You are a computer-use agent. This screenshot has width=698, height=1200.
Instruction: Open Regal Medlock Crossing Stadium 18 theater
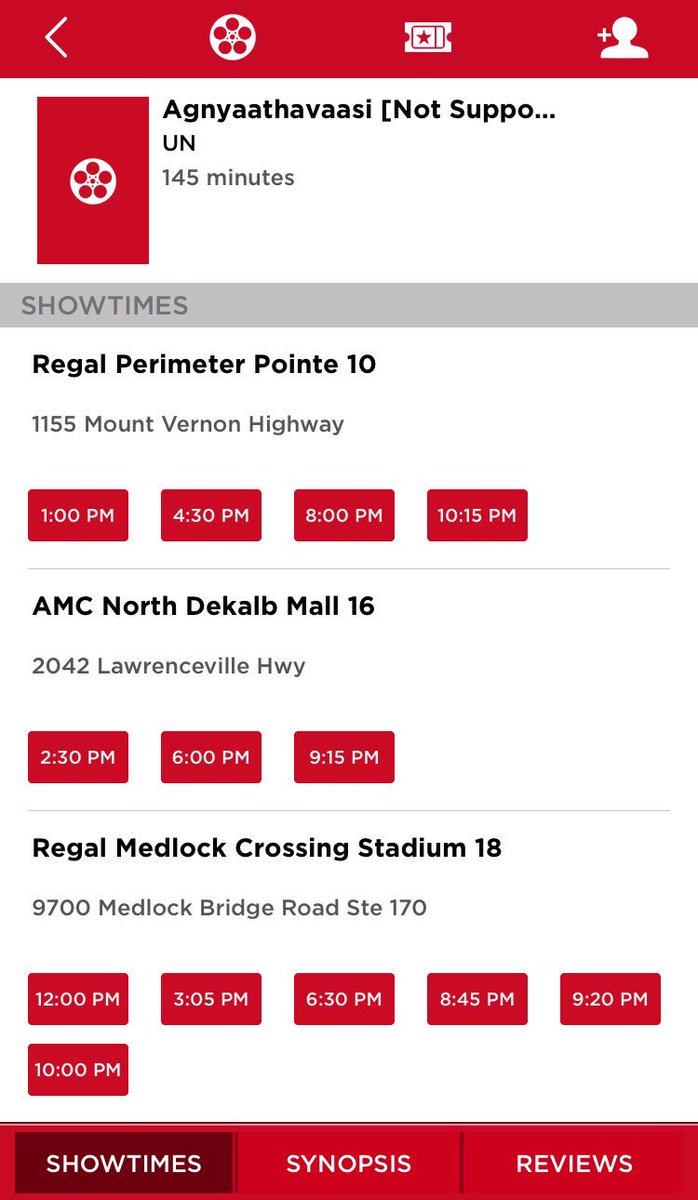click(x=267, y=848)
